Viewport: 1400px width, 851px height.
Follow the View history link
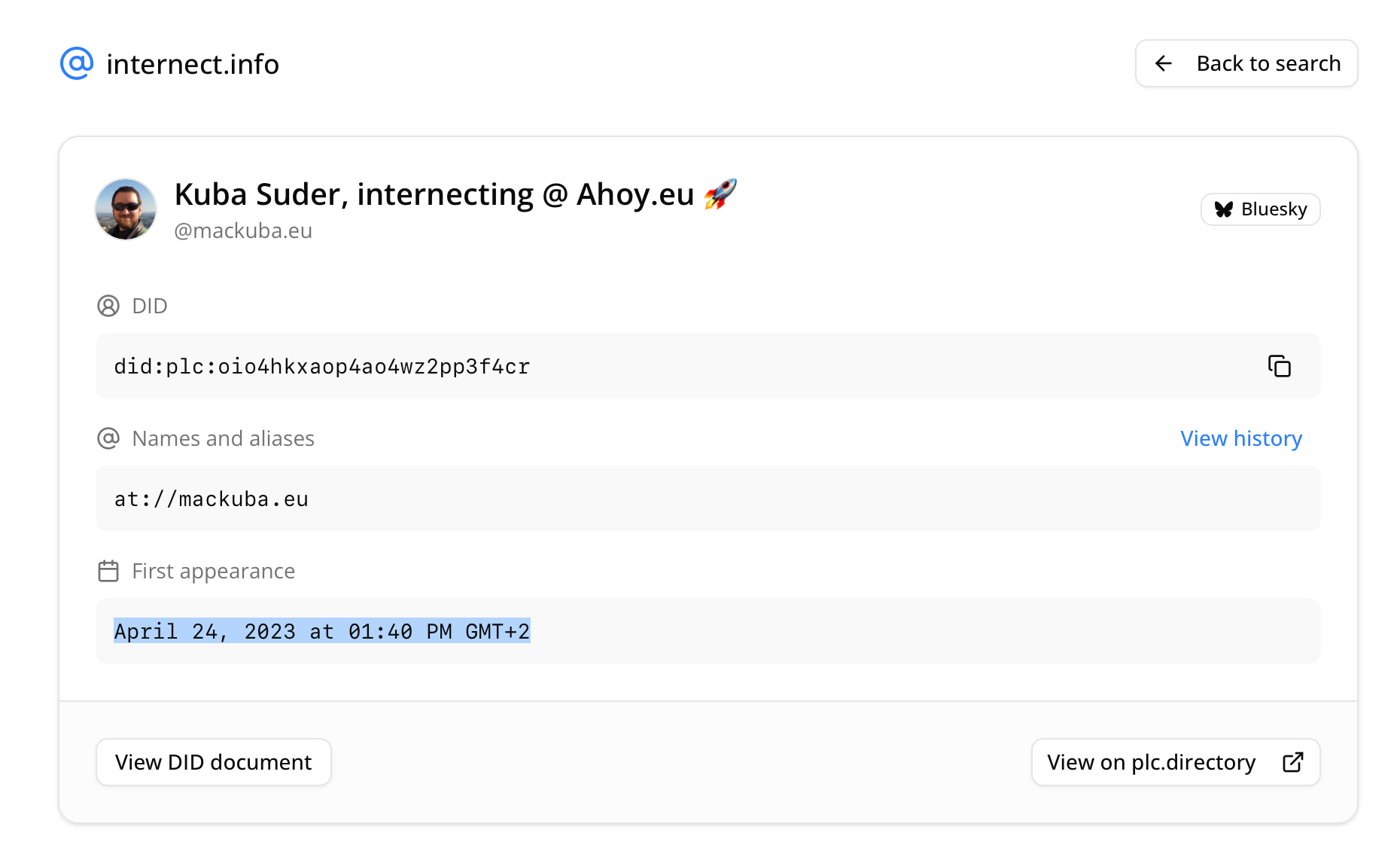1240,438
